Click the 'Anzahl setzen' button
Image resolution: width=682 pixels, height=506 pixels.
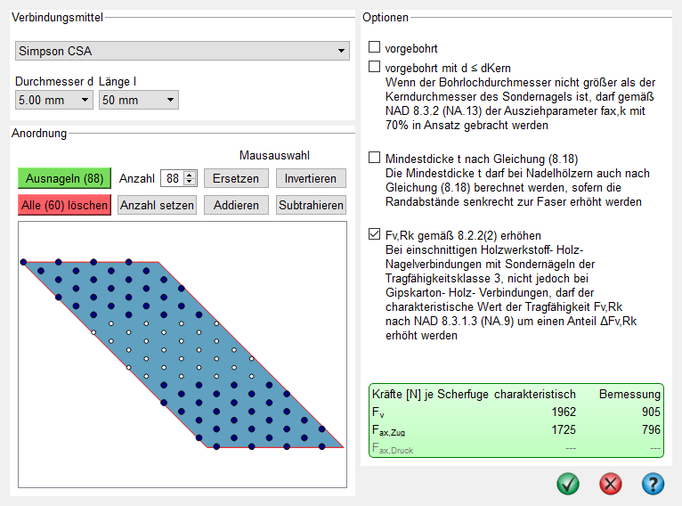157,205
